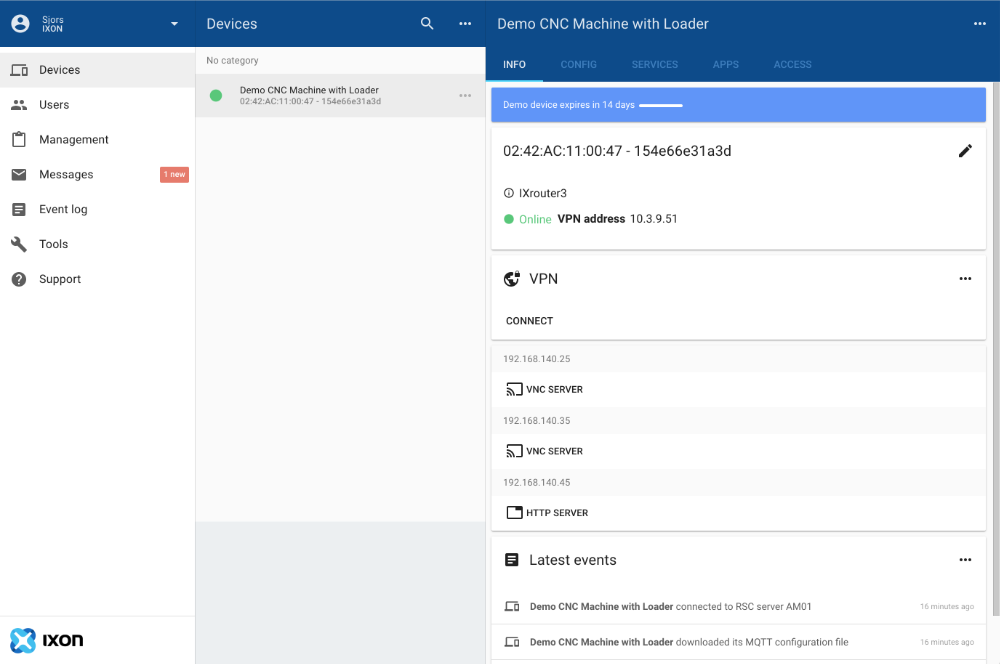The image size is (1000, 664).
Task: Open the VPN section options menu
Action: pyautogui.click(x=965, y=279)
